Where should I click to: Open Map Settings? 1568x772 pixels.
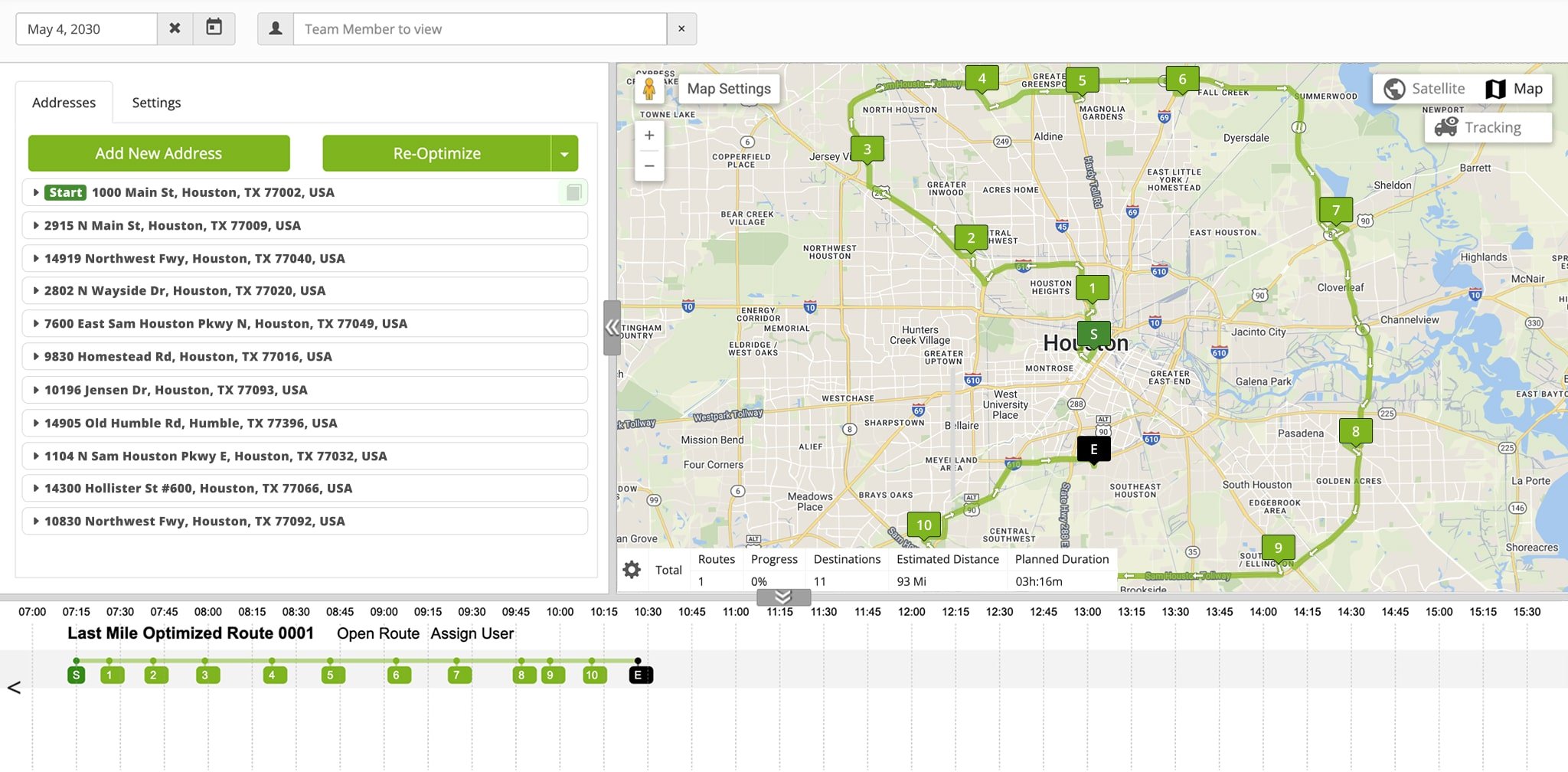click(729, 89)
